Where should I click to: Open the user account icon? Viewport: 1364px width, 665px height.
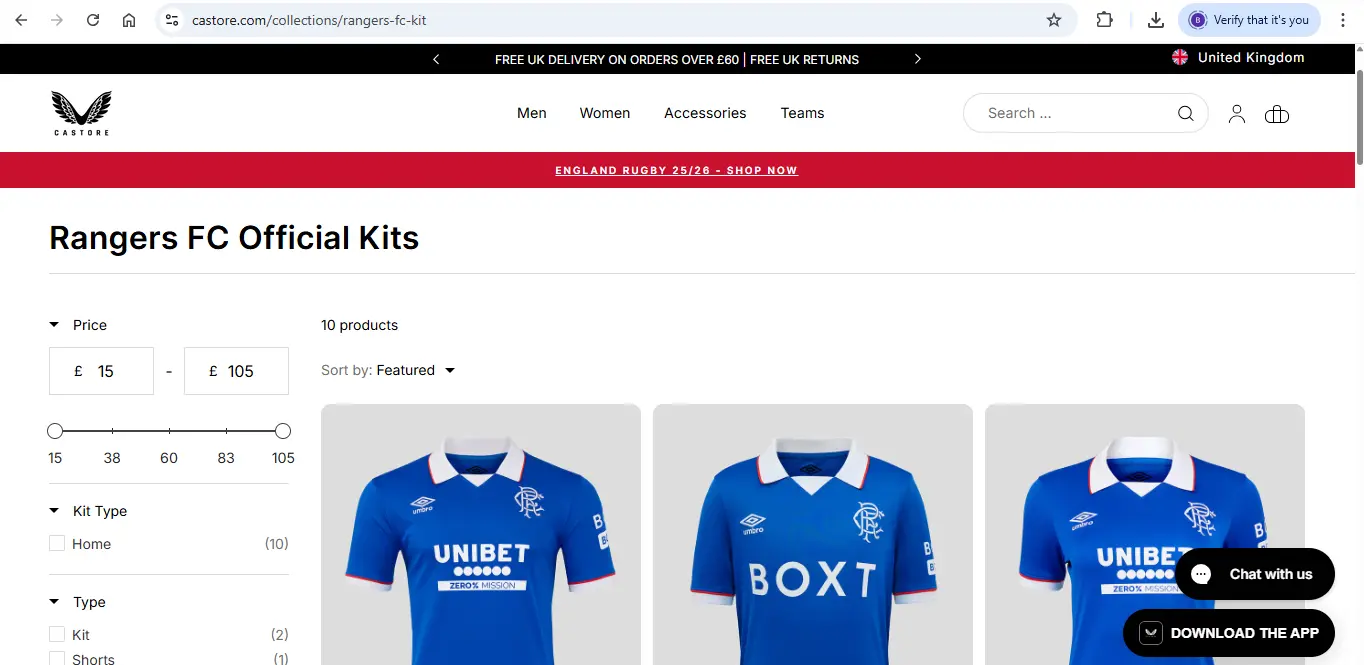(1237, 114)
